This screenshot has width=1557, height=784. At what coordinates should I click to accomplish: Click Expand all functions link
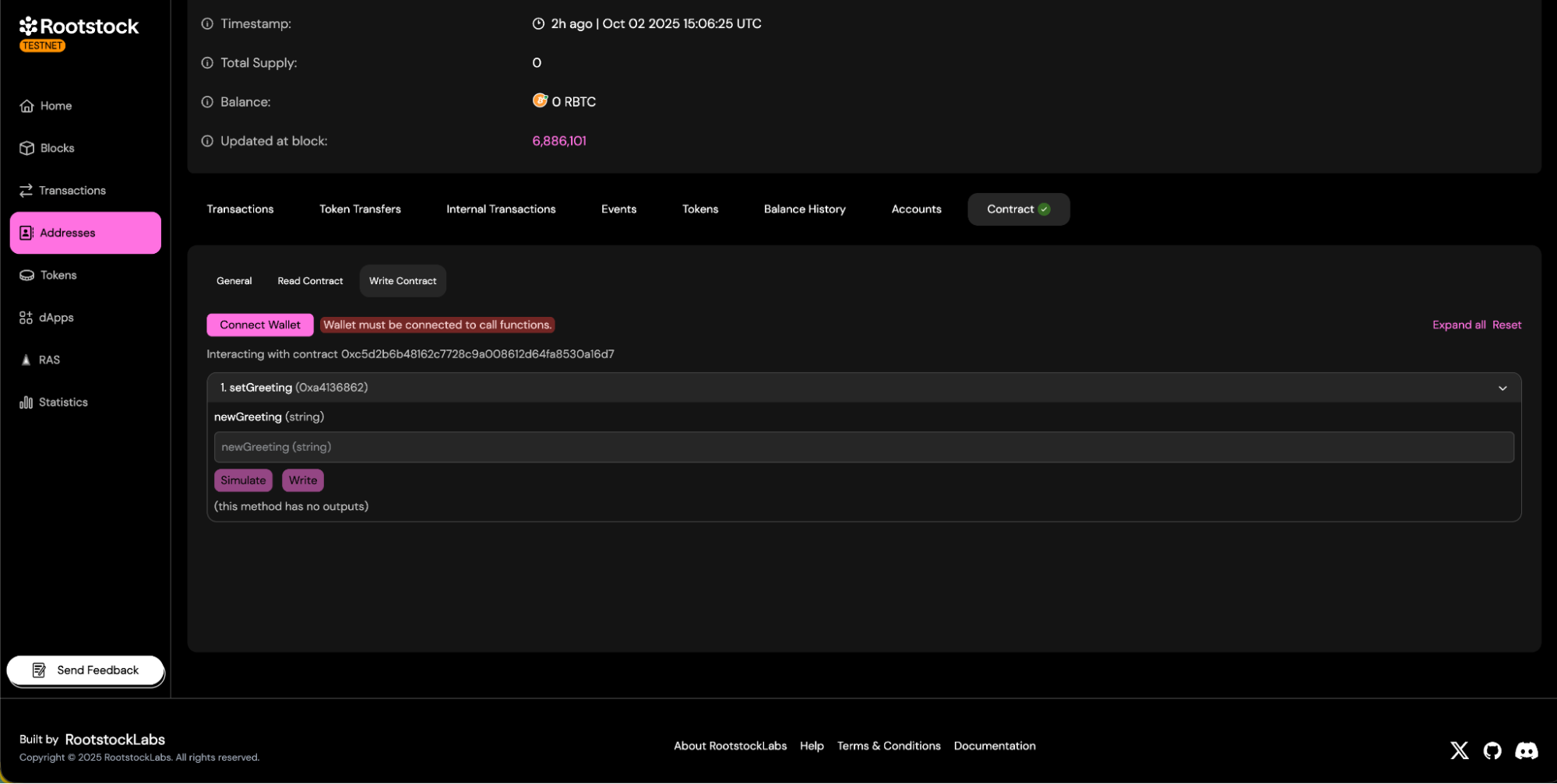pyautogui.click(x=1458, y=325)
